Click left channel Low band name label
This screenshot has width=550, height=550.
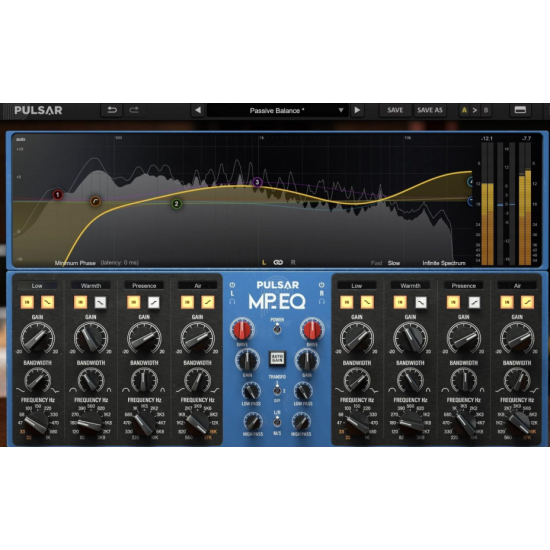tap(38, 286)
